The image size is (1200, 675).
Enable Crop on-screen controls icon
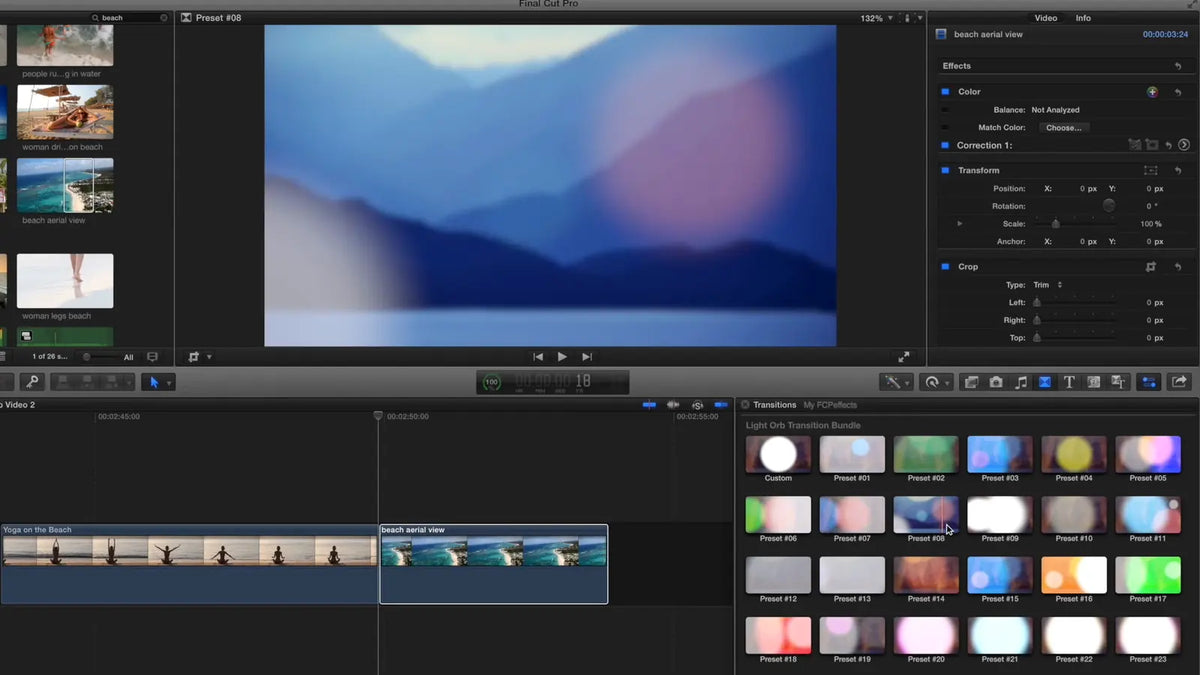pyautogui.click(x=1151, y=267)
